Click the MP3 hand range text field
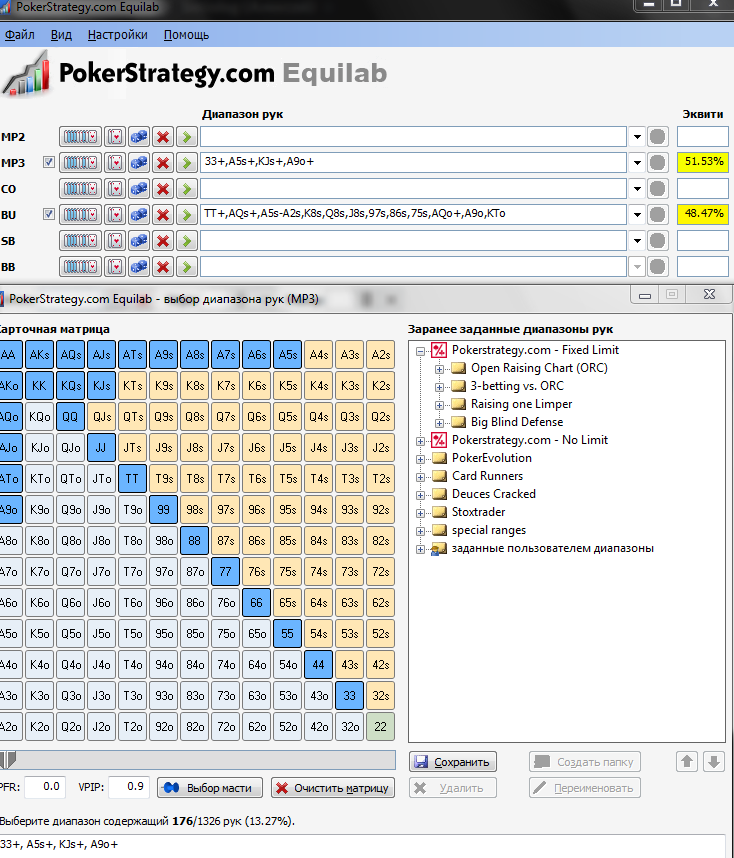The image size is (734, 858). click(x=413, y=162)
